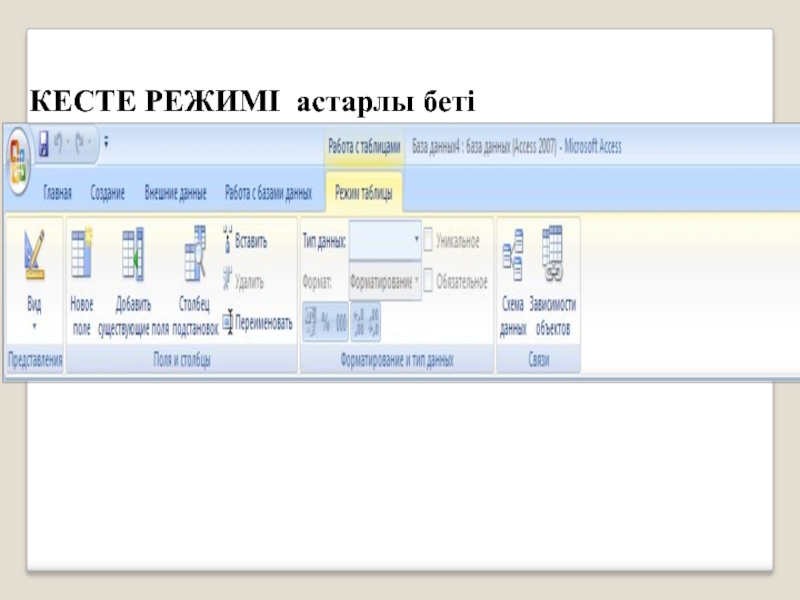
Task: Click the Вставить column button
Action: coord(248,241)
